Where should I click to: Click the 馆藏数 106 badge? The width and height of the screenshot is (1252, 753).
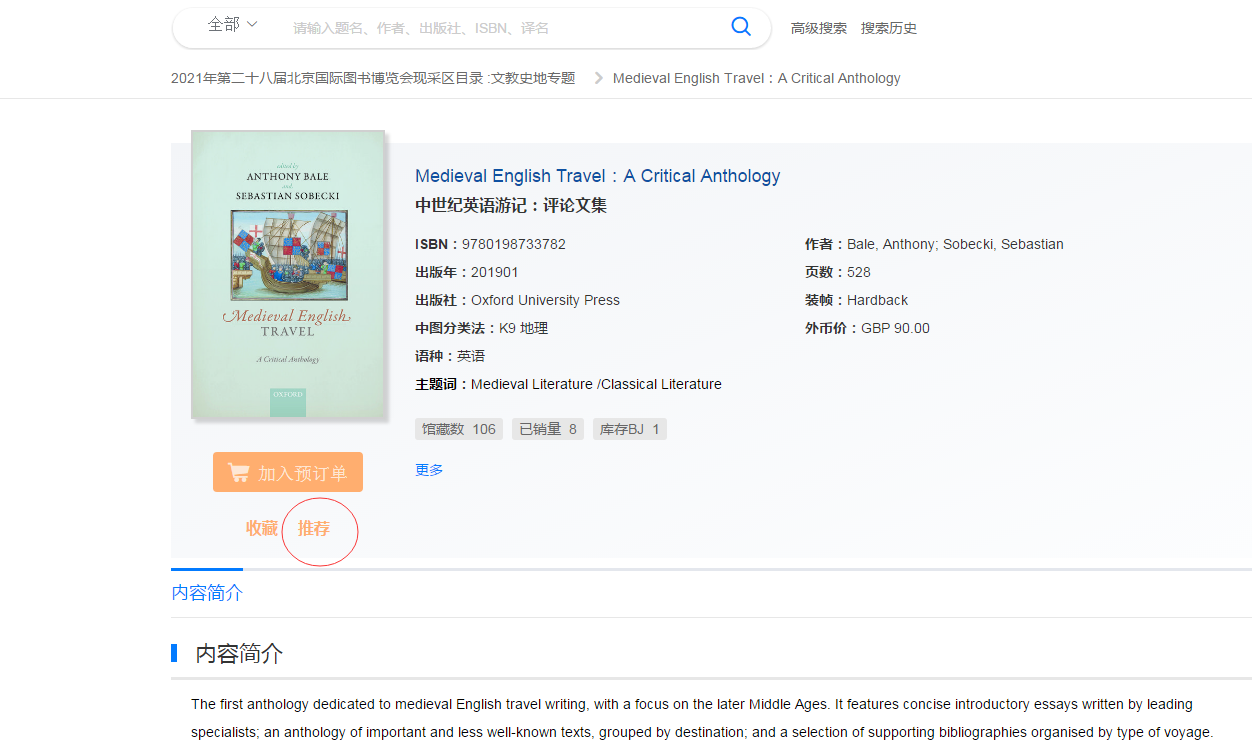(x=458, y=429)
